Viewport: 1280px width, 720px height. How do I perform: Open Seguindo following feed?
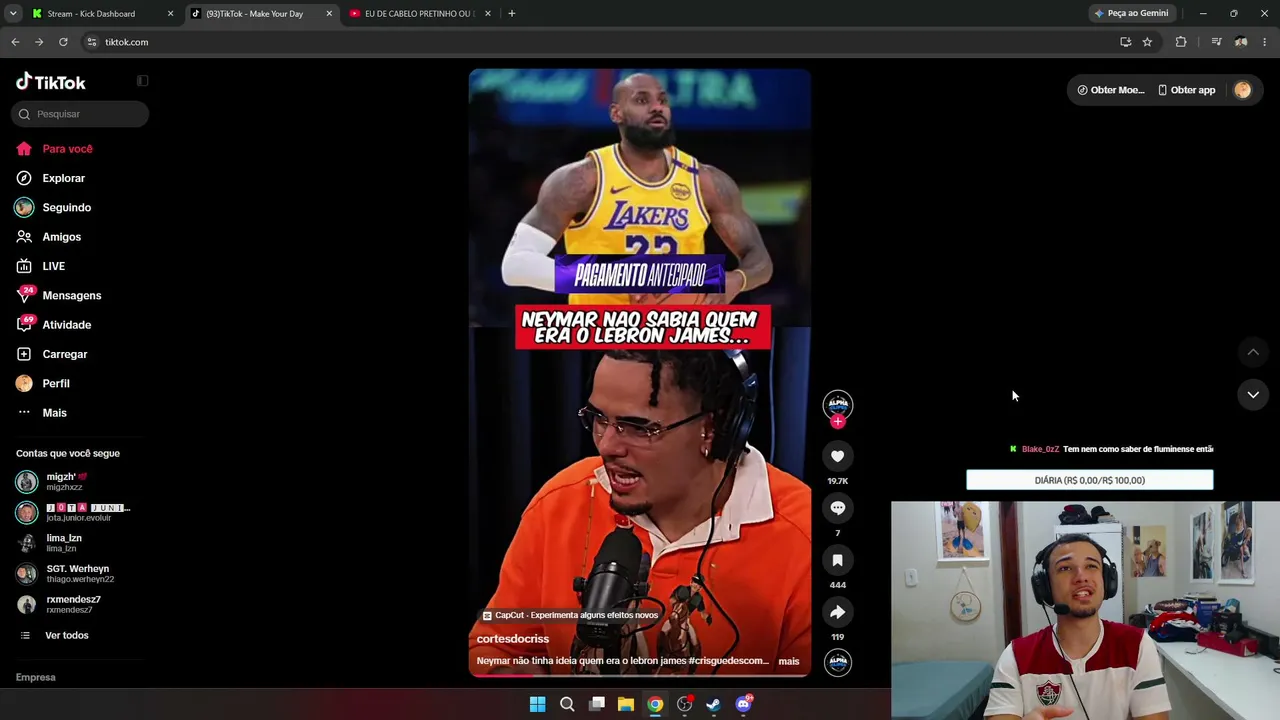(54, 208)
